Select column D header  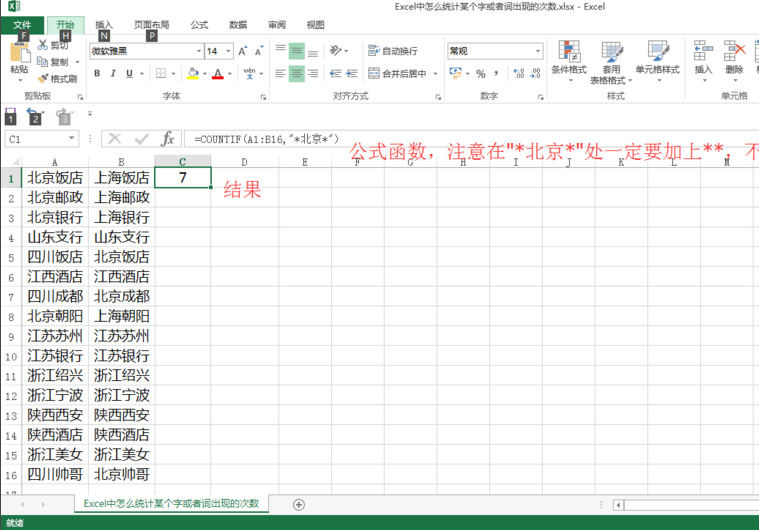(x=244, y=162)
